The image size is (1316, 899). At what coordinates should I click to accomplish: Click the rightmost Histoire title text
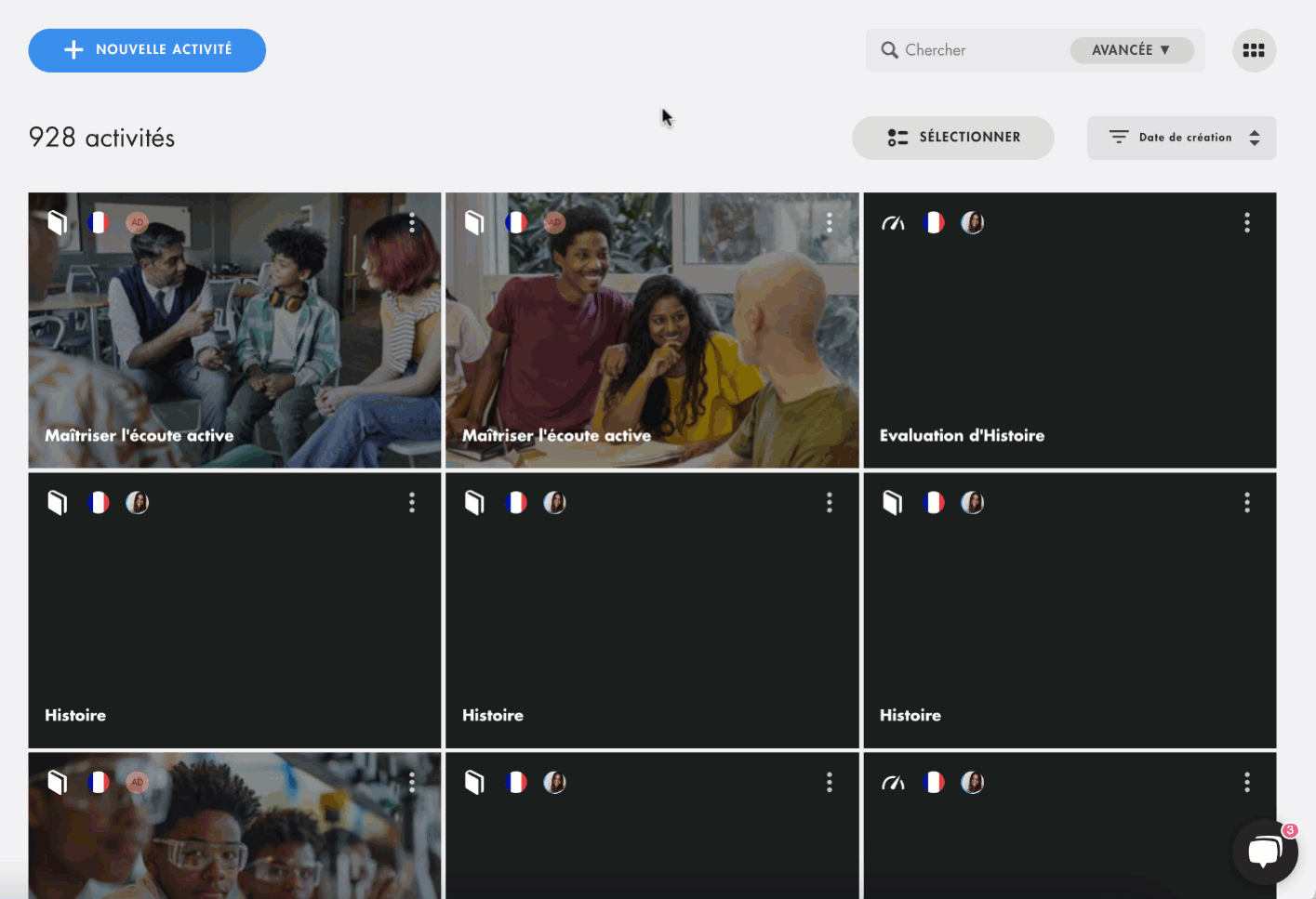[x=911, y=715]
